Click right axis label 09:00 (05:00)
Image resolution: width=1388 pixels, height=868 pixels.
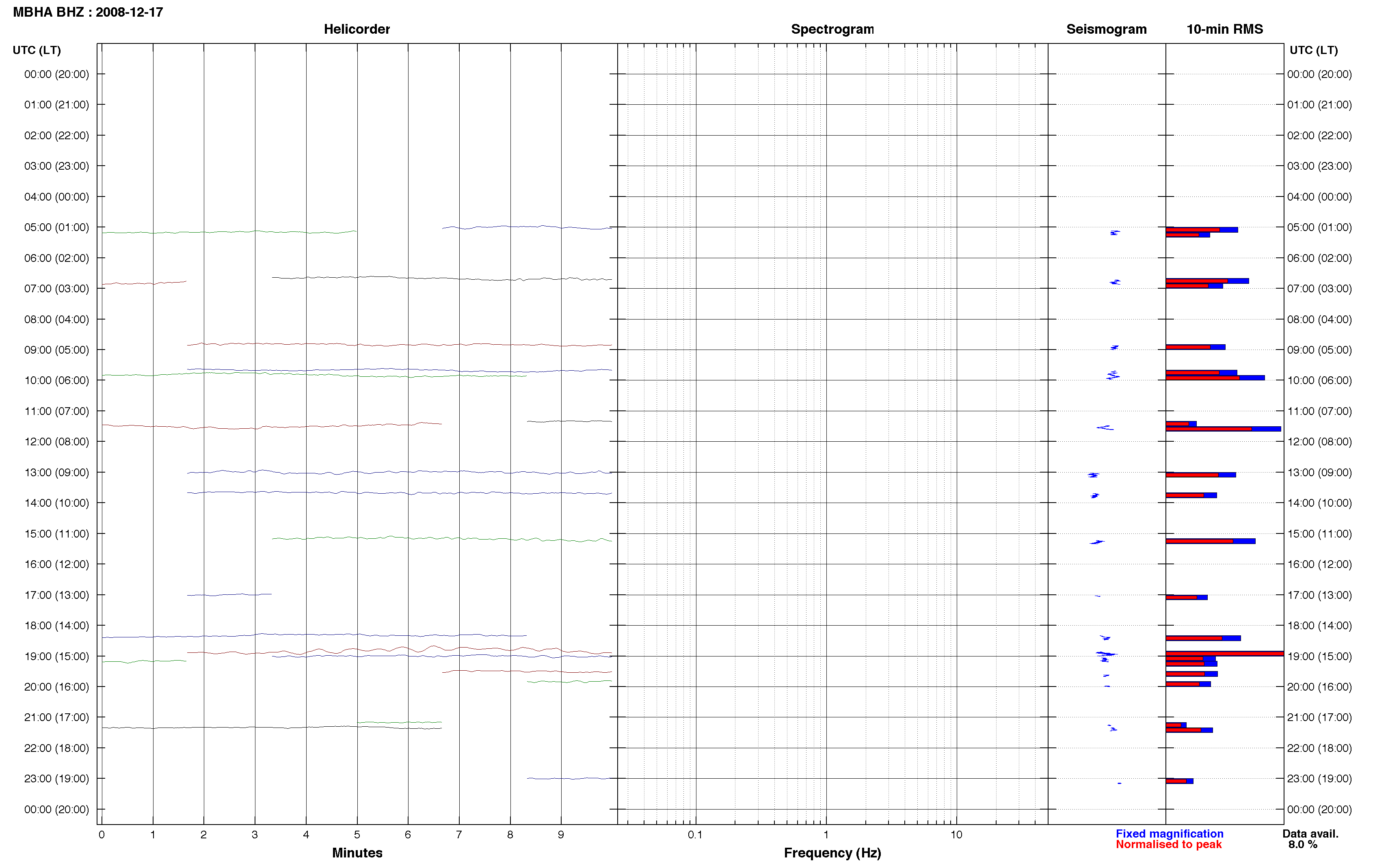coord(1319,350)
